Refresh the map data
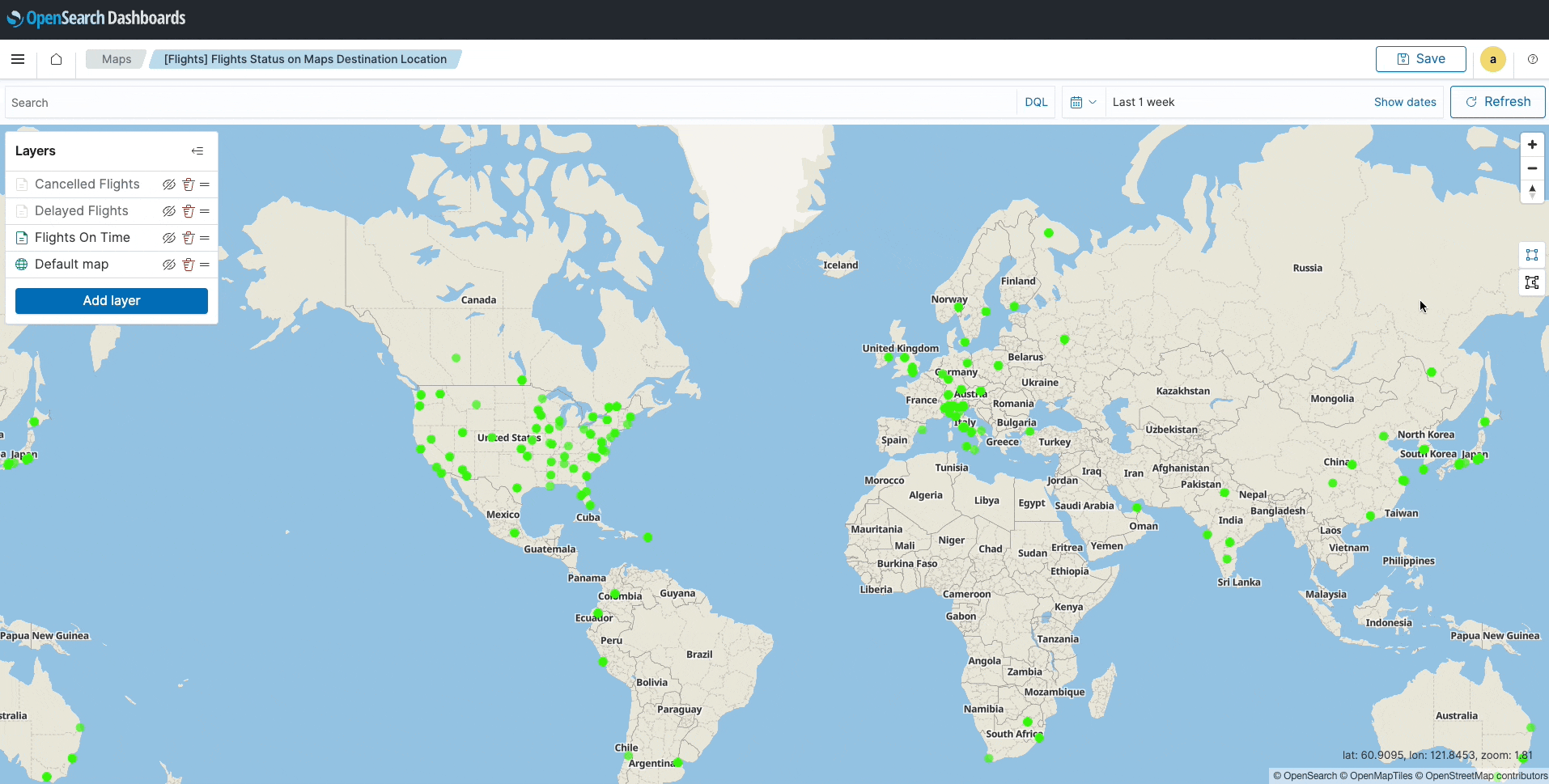 [1498, 102]
